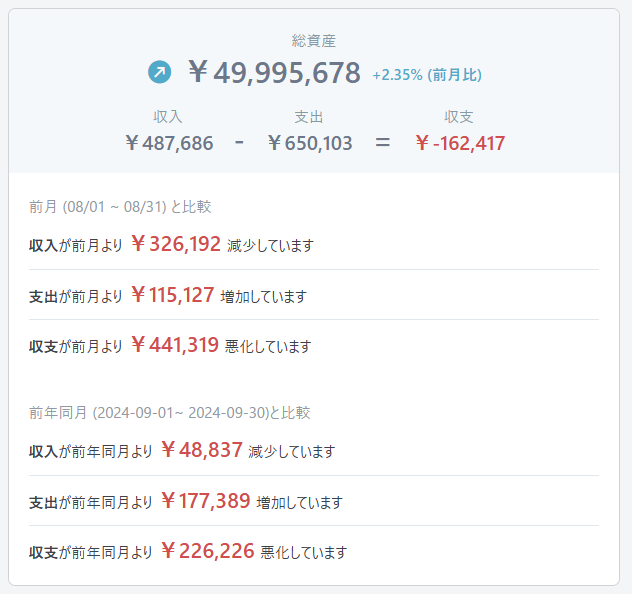The width and height of the screenshot is (632, 594).
Task: Click the income amount ¥487,686
Action: [169, 143]
